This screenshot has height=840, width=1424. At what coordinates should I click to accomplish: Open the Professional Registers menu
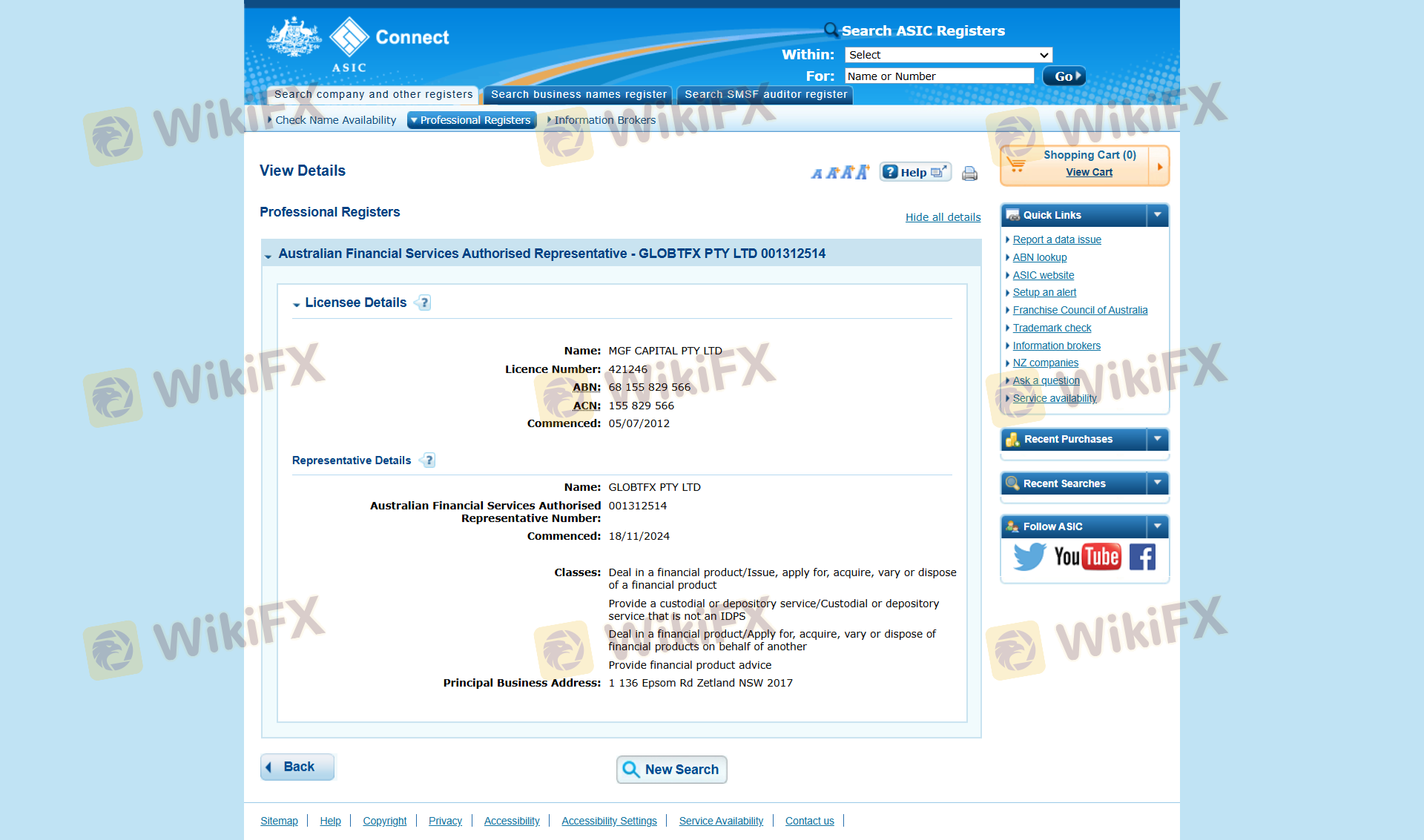coord(472,120)
